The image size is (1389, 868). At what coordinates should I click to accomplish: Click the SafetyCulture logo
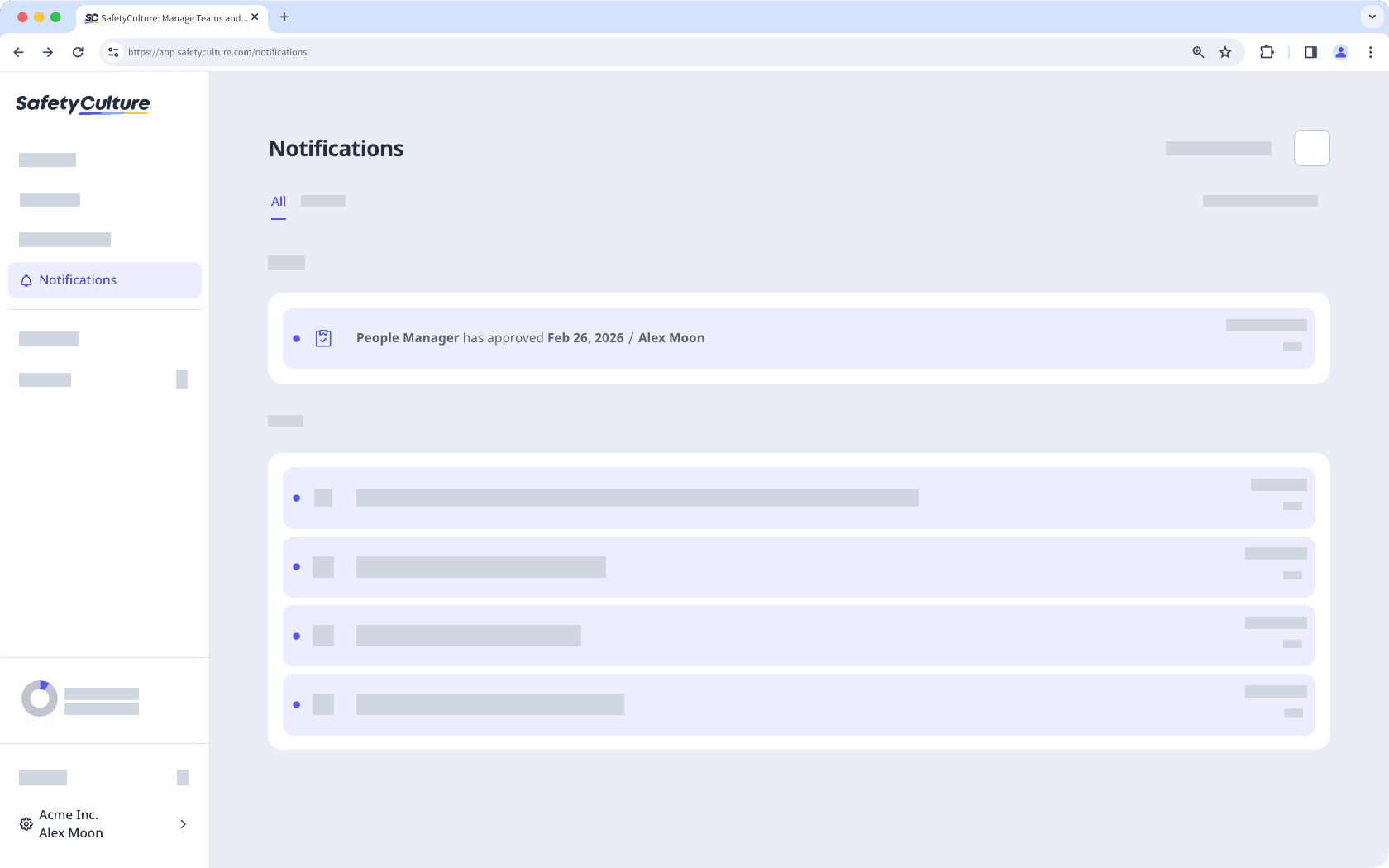83,104
